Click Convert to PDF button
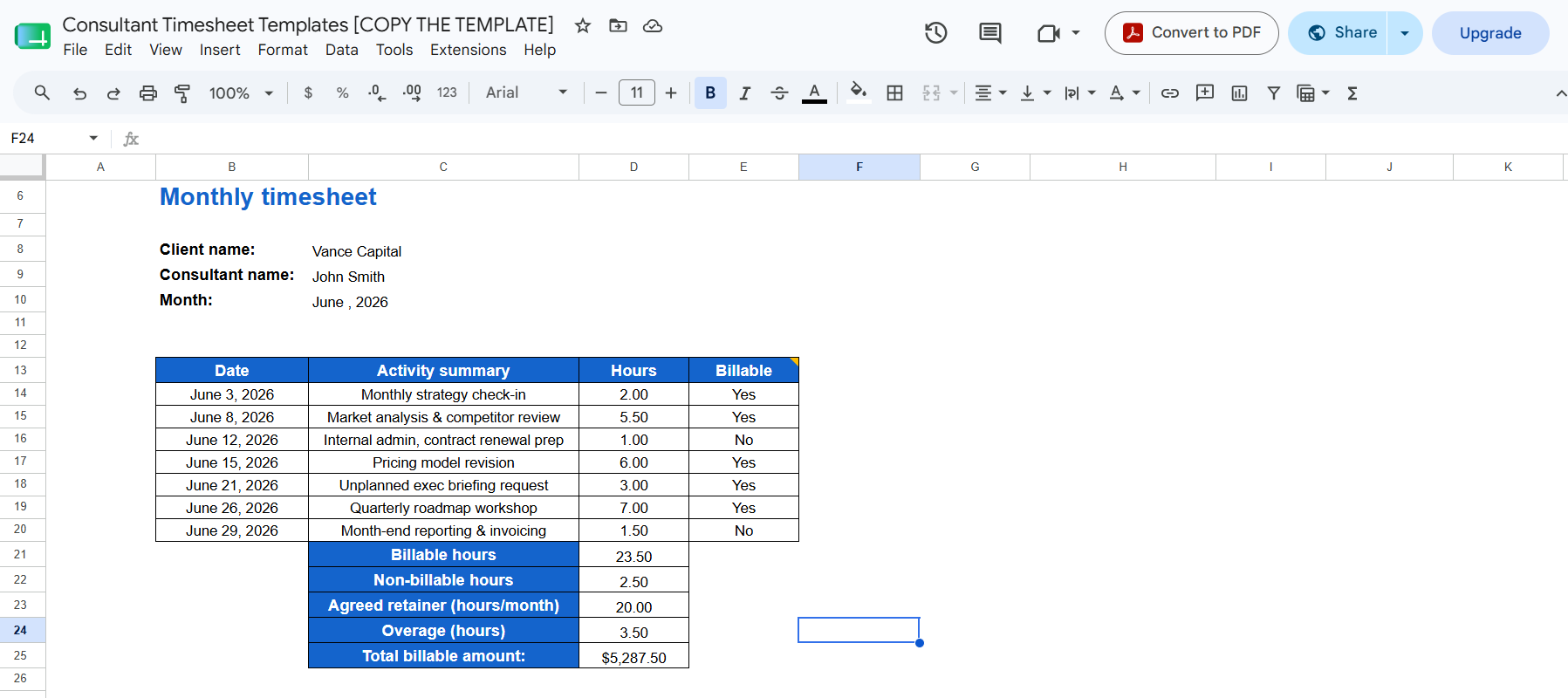This screenshot has height=698, width=1568. click(x=1192, y=33)
